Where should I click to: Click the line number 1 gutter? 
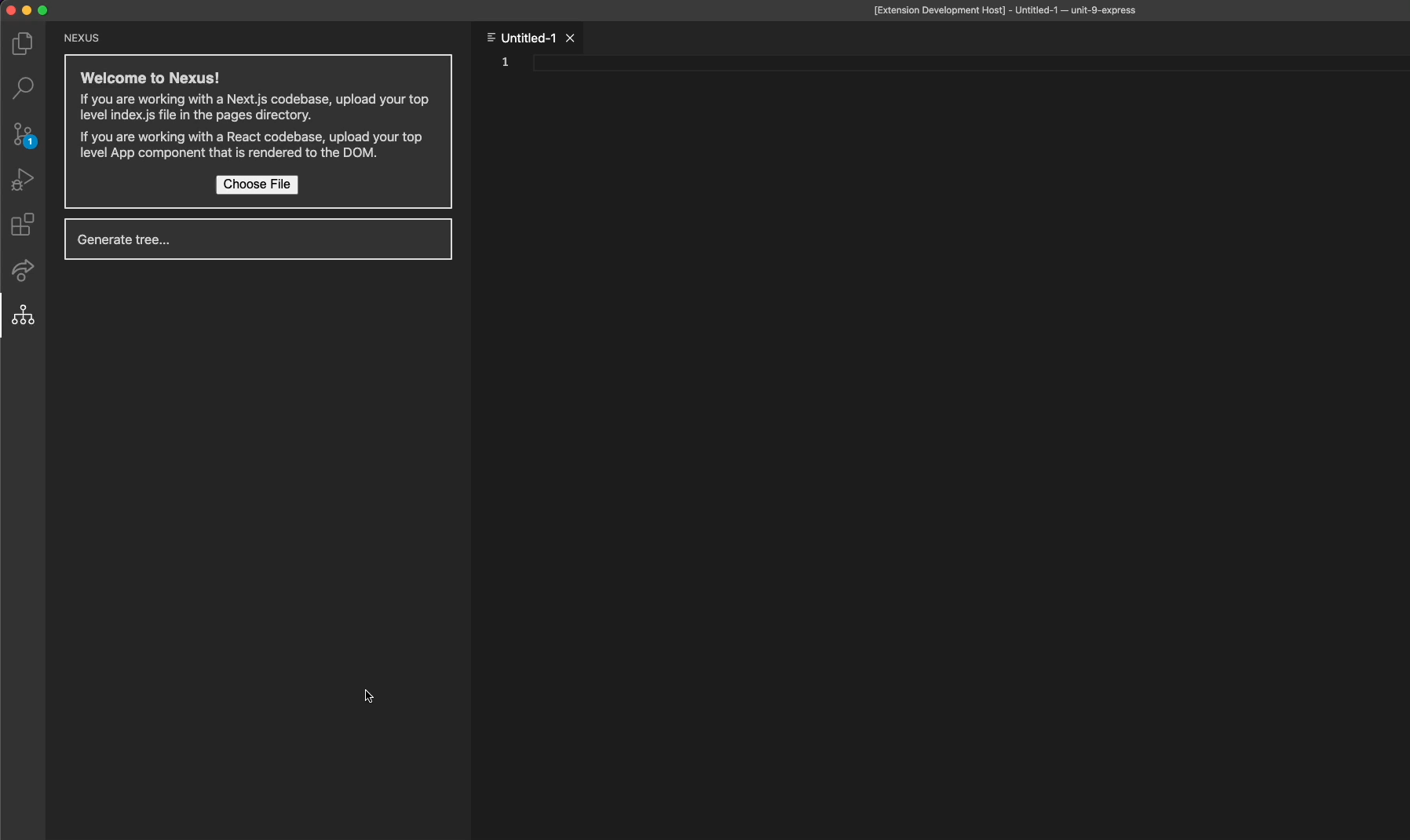coord(506,62)
